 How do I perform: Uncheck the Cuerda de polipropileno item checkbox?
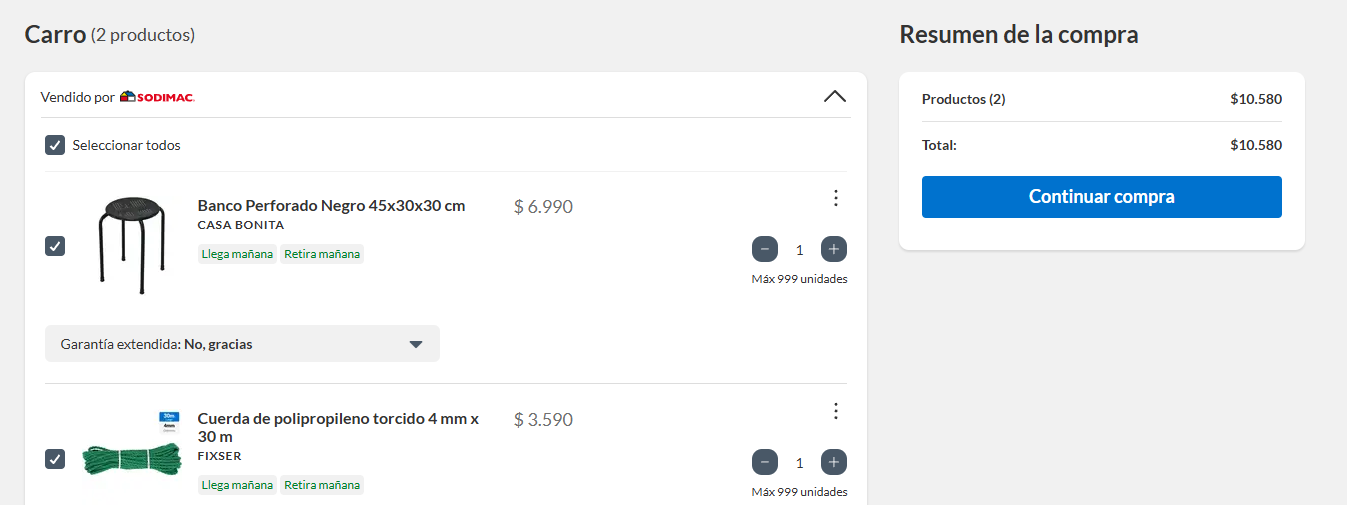coord(55,459)
